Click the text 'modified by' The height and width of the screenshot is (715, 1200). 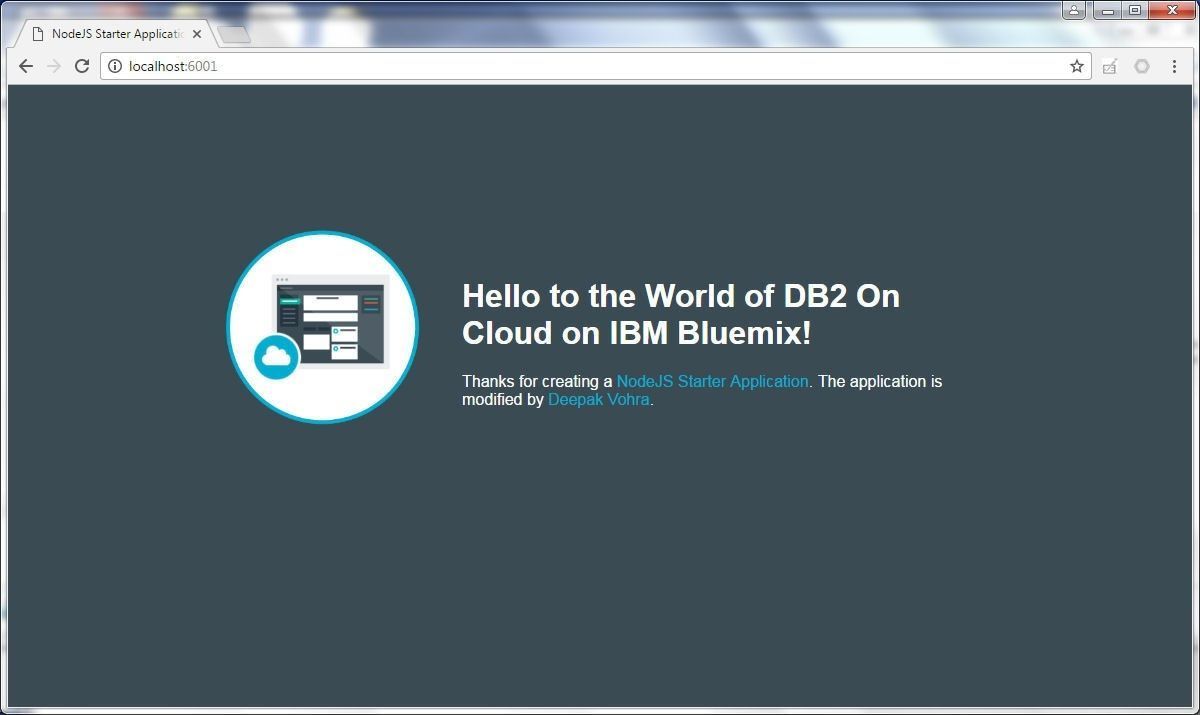pos(503,399)
